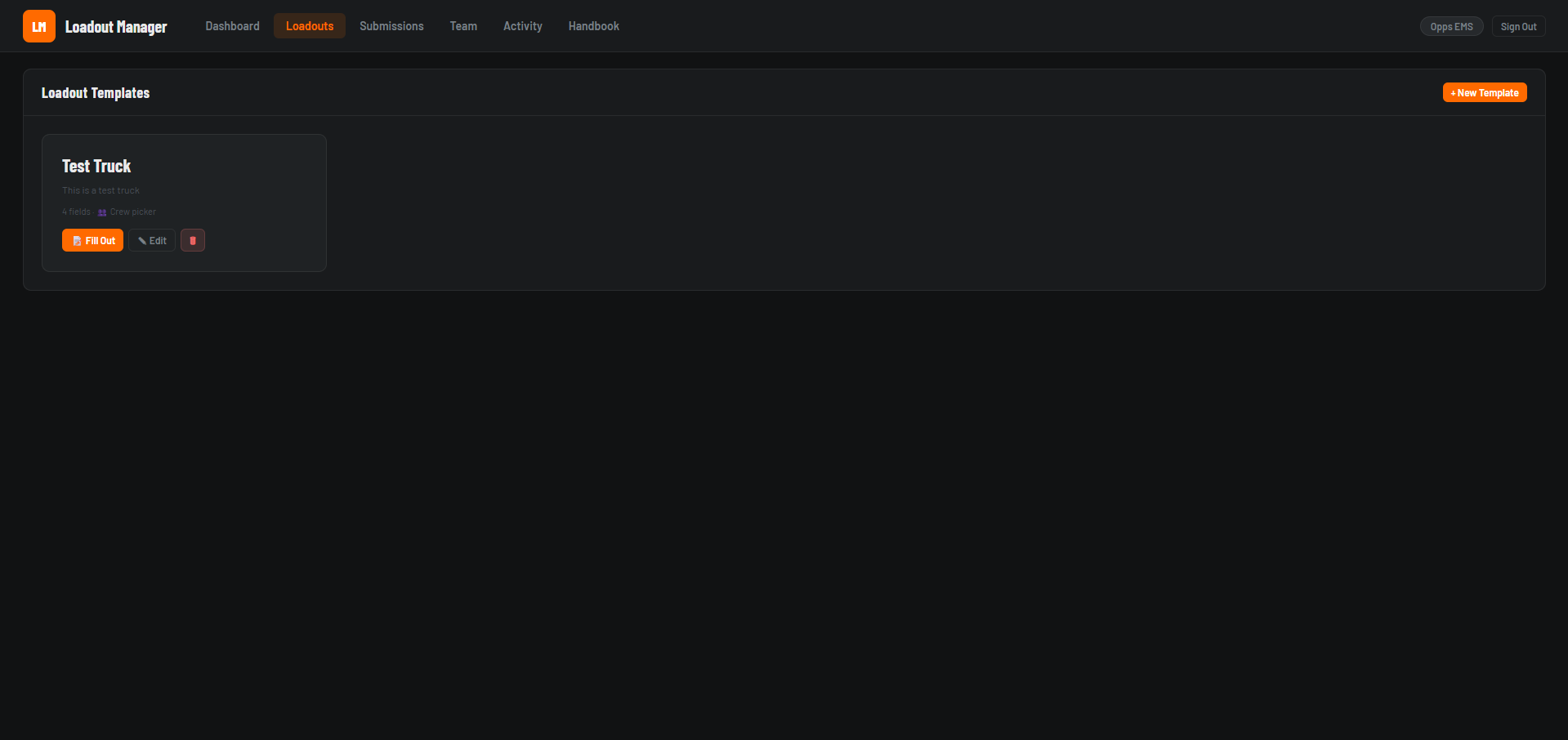Select the Loadouts tab
Screen dimensions: 1568x740
coord(310,26)
